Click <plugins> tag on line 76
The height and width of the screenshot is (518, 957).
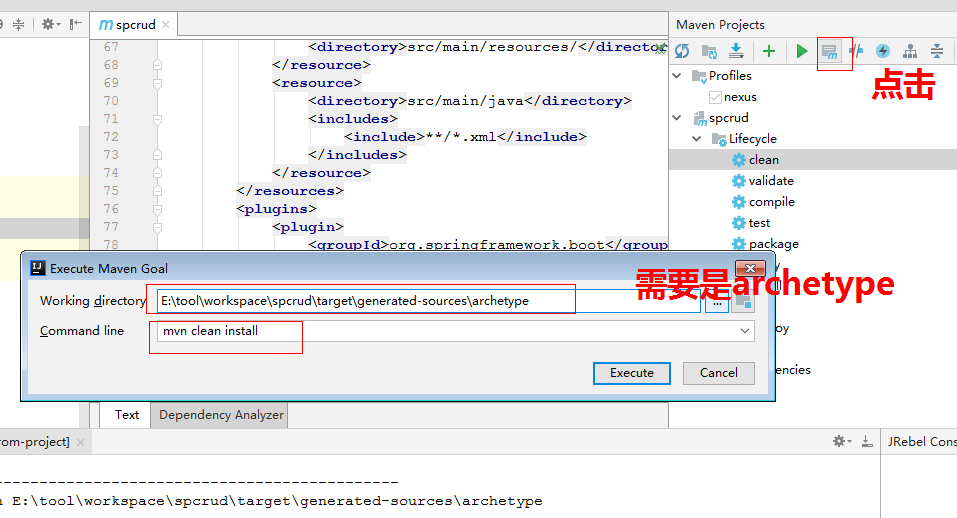pos(276,209)
